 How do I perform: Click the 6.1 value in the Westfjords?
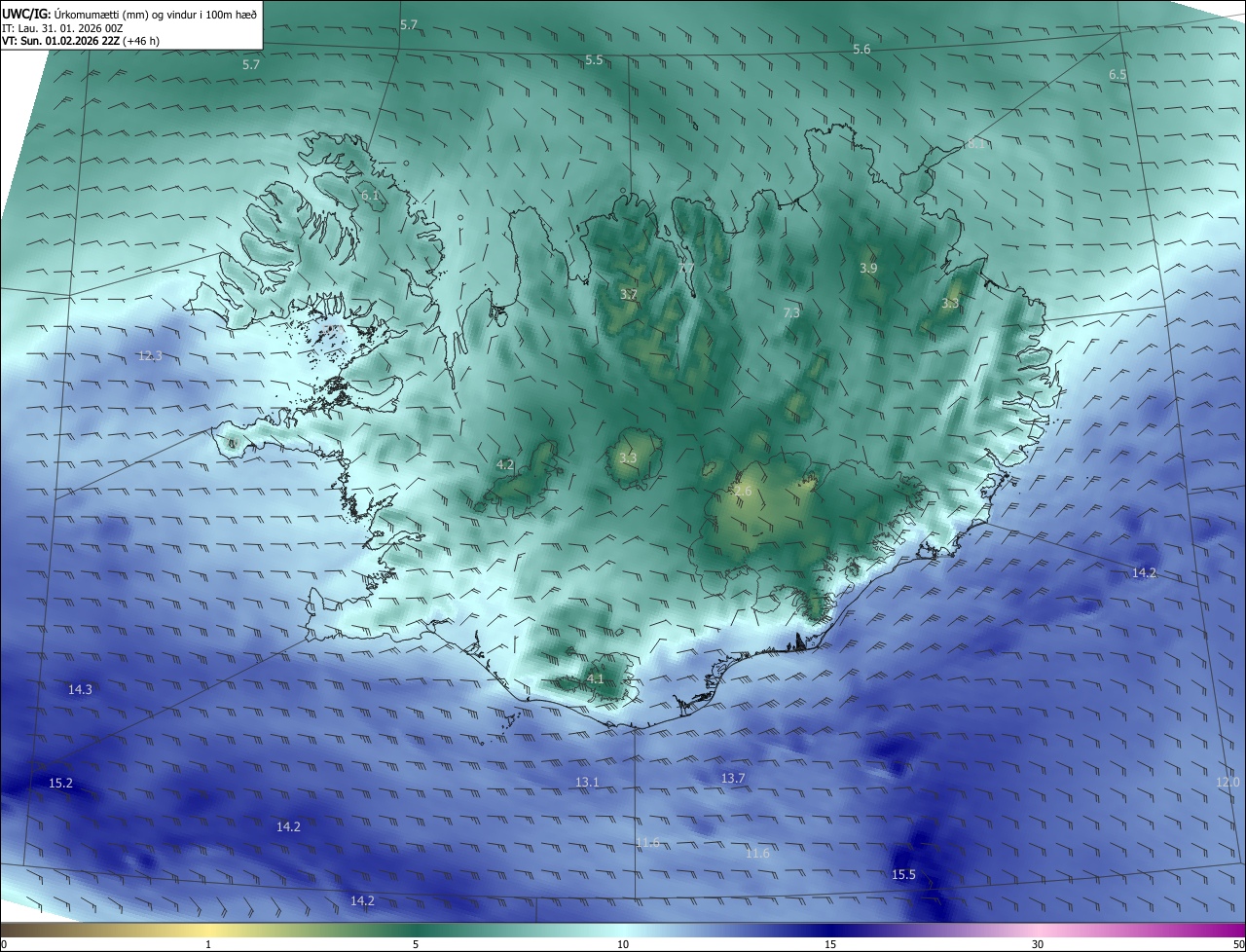370,197
